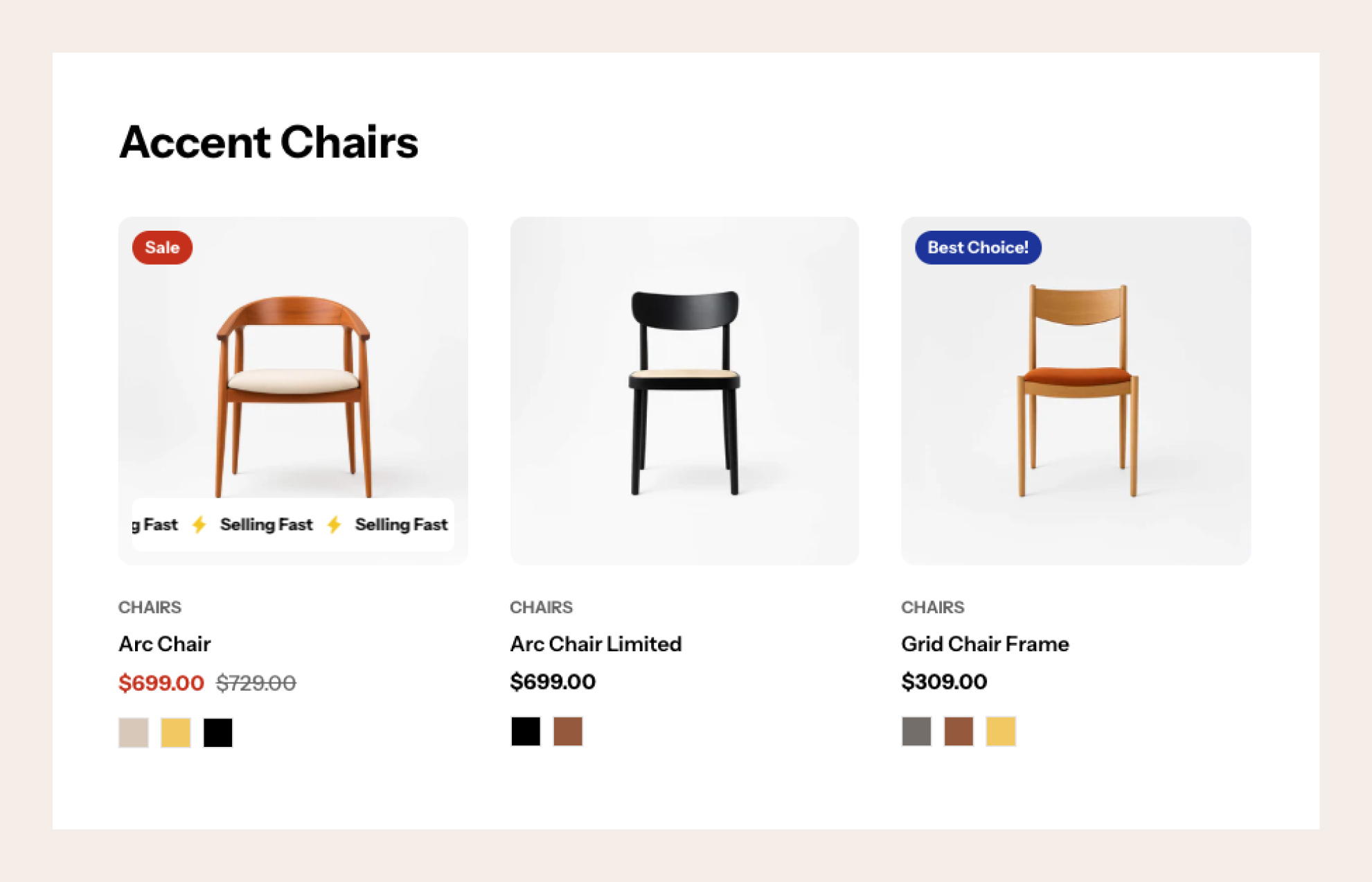Select yellow color swatch for Arc Chair

coord(176,732)
